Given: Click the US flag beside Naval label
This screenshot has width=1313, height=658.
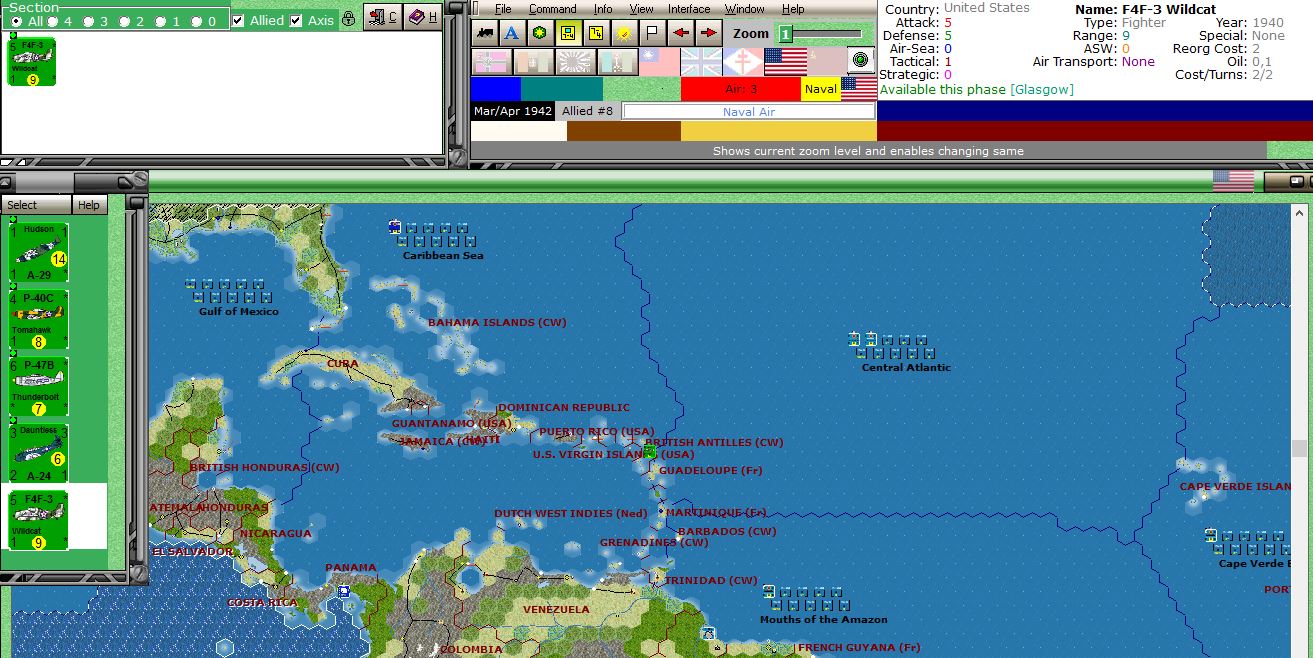Looking at the screenshot, I should 858,89.
